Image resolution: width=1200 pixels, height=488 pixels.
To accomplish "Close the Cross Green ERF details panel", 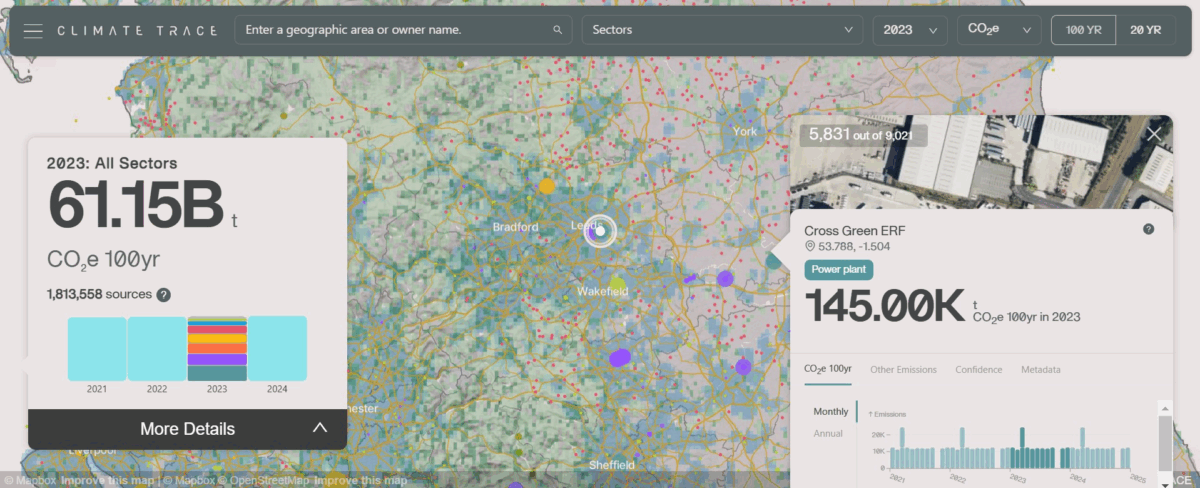I will tap(1154, 134).
